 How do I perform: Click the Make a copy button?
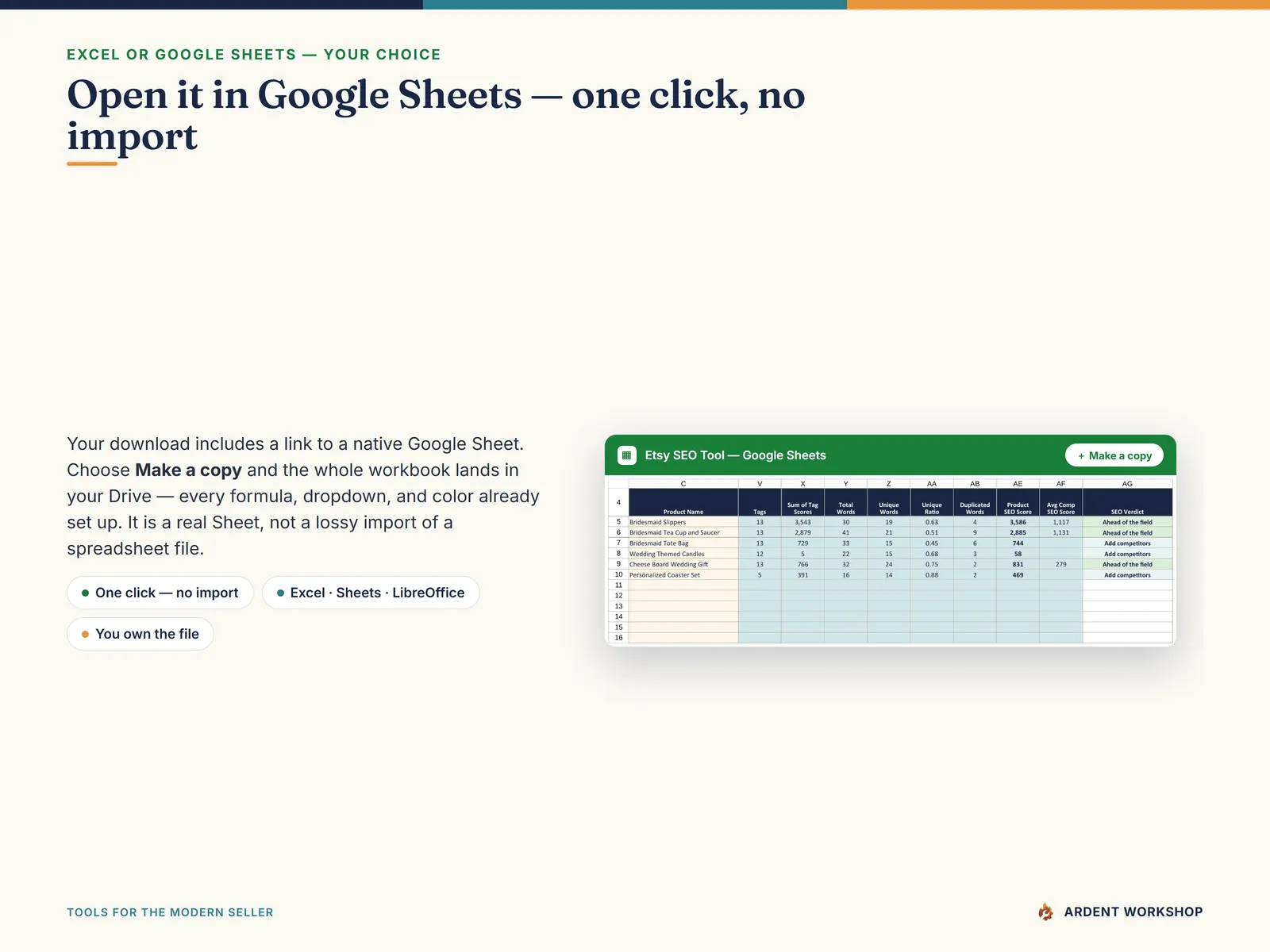1114,455
